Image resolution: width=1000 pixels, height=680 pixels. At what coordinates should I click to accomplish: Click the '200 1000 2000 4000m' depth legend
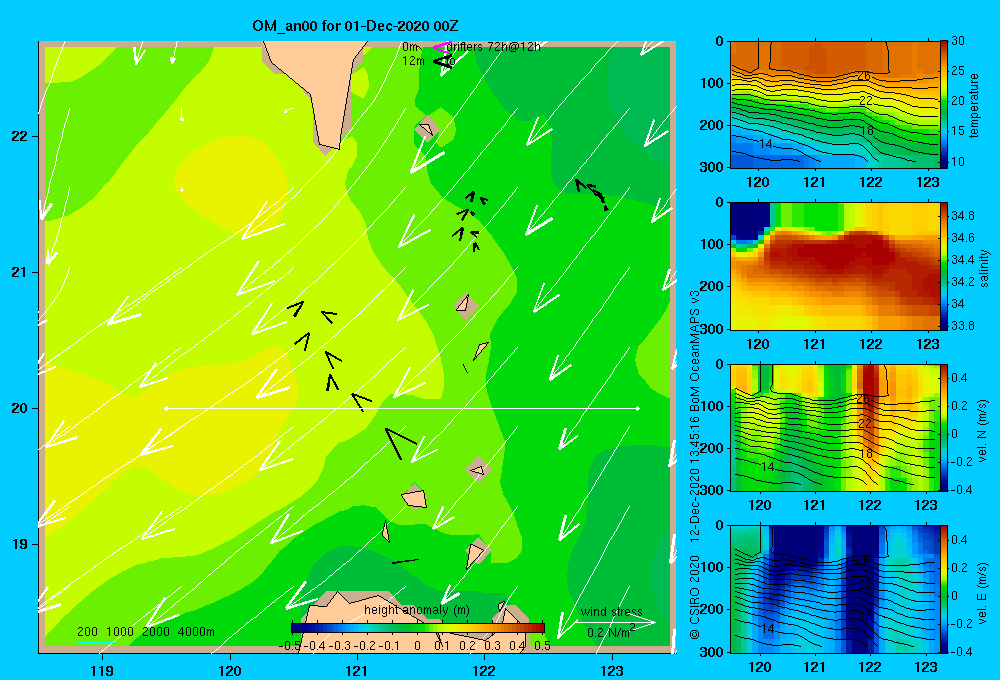pos(145,632)
